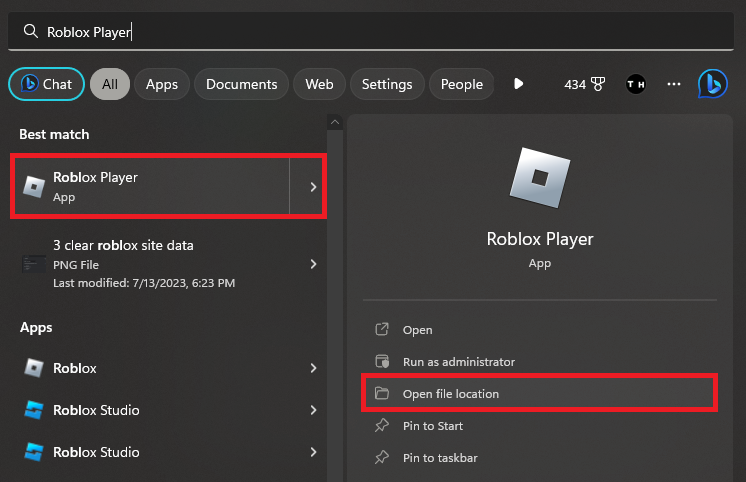Click the Open action's launch icon
The width and height of the screenshot is (746, 482).
[382, 329]
